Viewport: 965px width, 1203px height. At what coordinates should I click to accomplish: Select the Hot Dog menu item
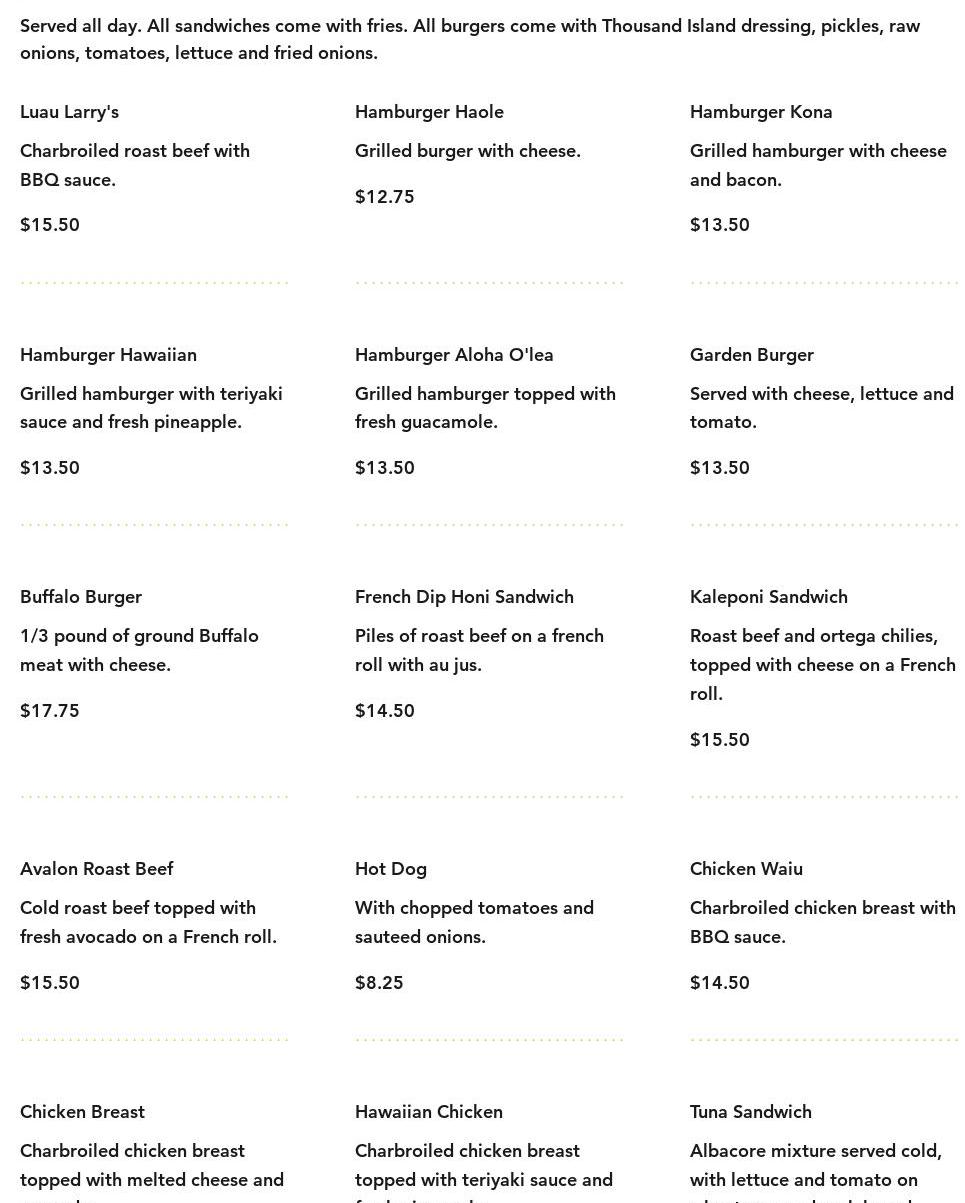coord(390,869)
